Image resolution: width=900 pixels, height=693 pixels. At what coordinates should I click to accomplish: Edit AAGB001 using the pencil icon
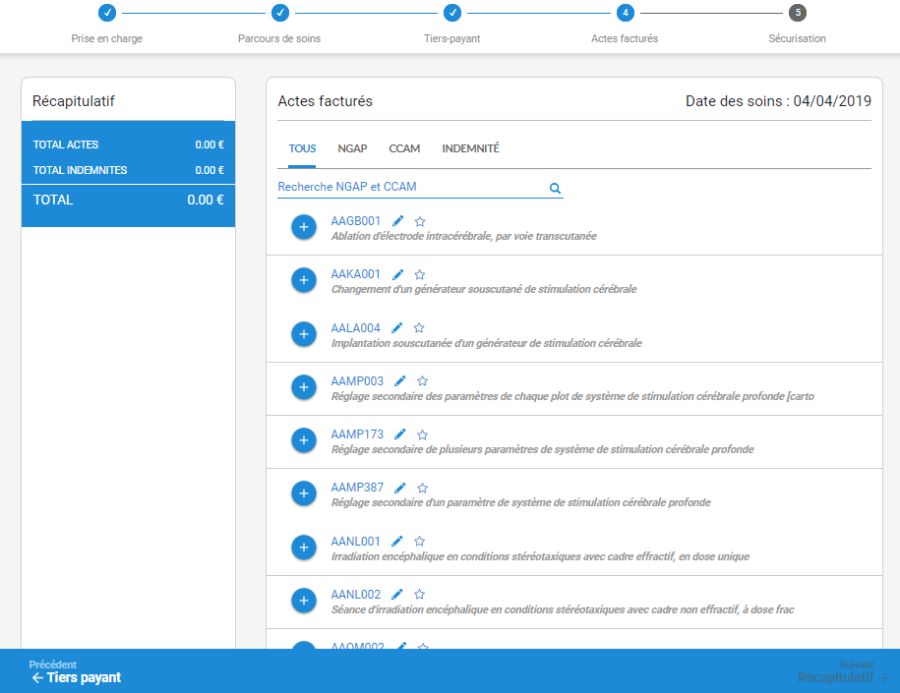[398, 221]
